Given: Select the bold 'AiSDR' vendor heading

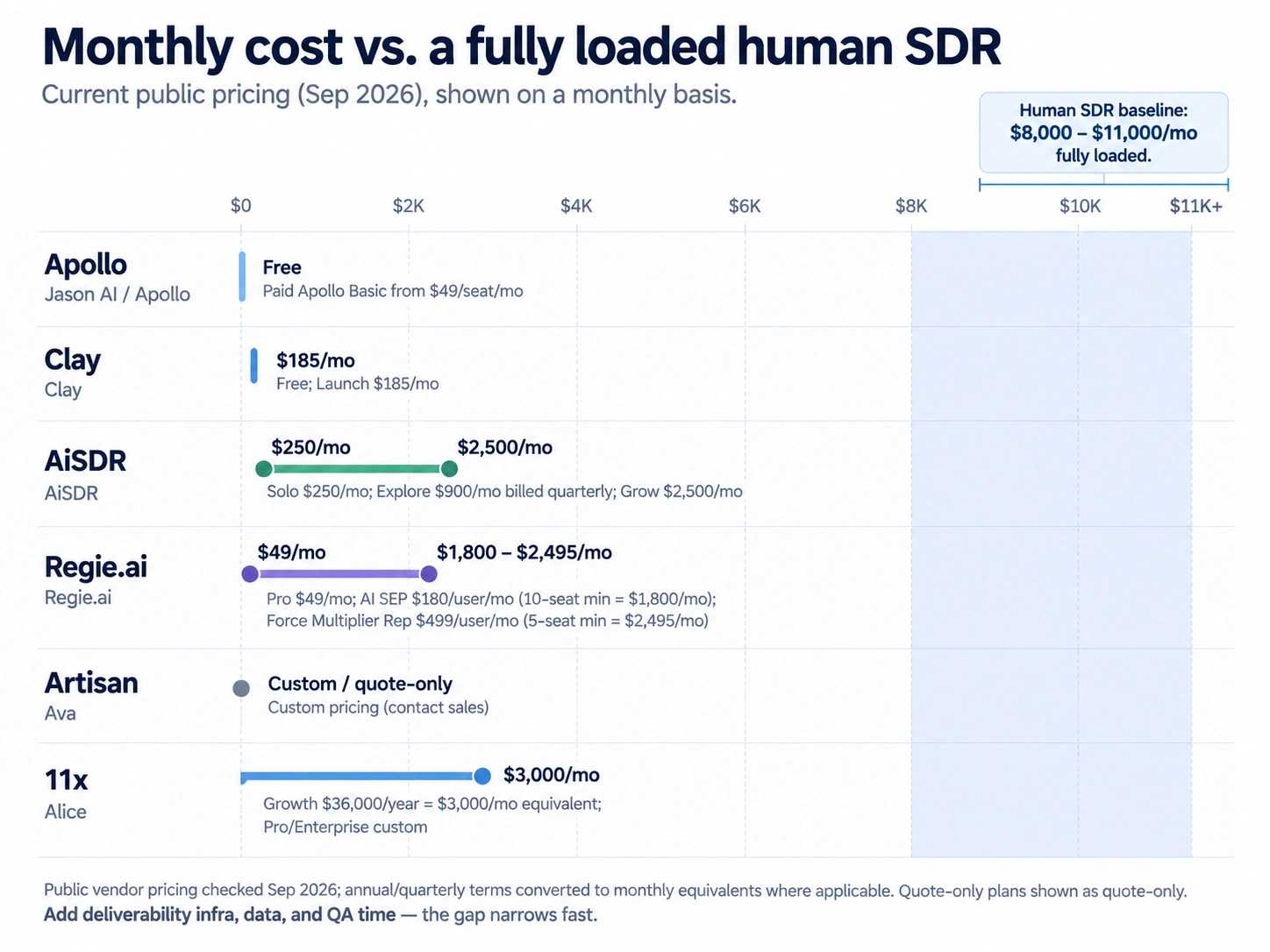Looking at the screenshot, I should click(x=85, y=461).
